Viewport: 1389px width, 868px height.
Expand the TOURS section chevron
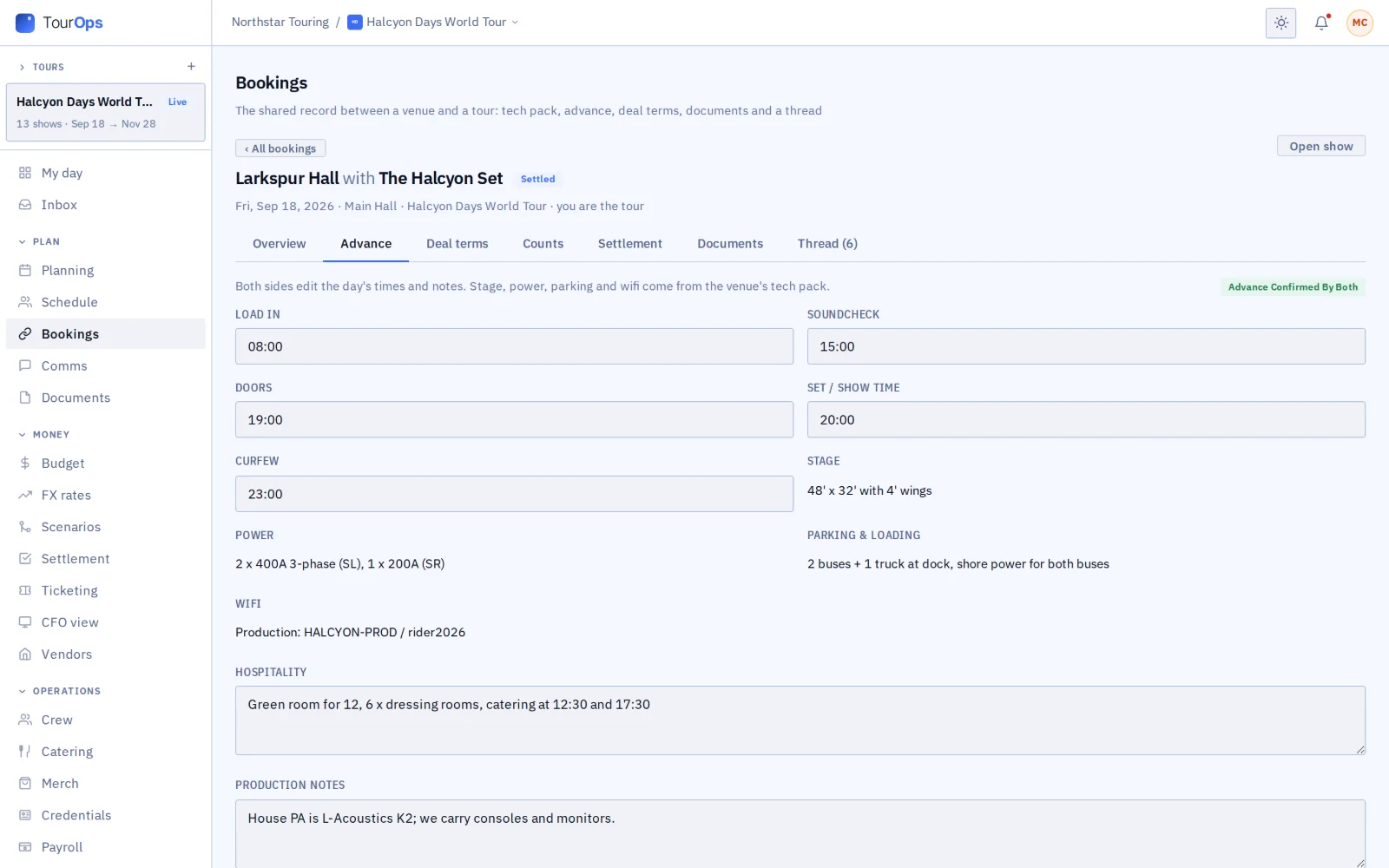pyautogui.click(x=23, y=67)
